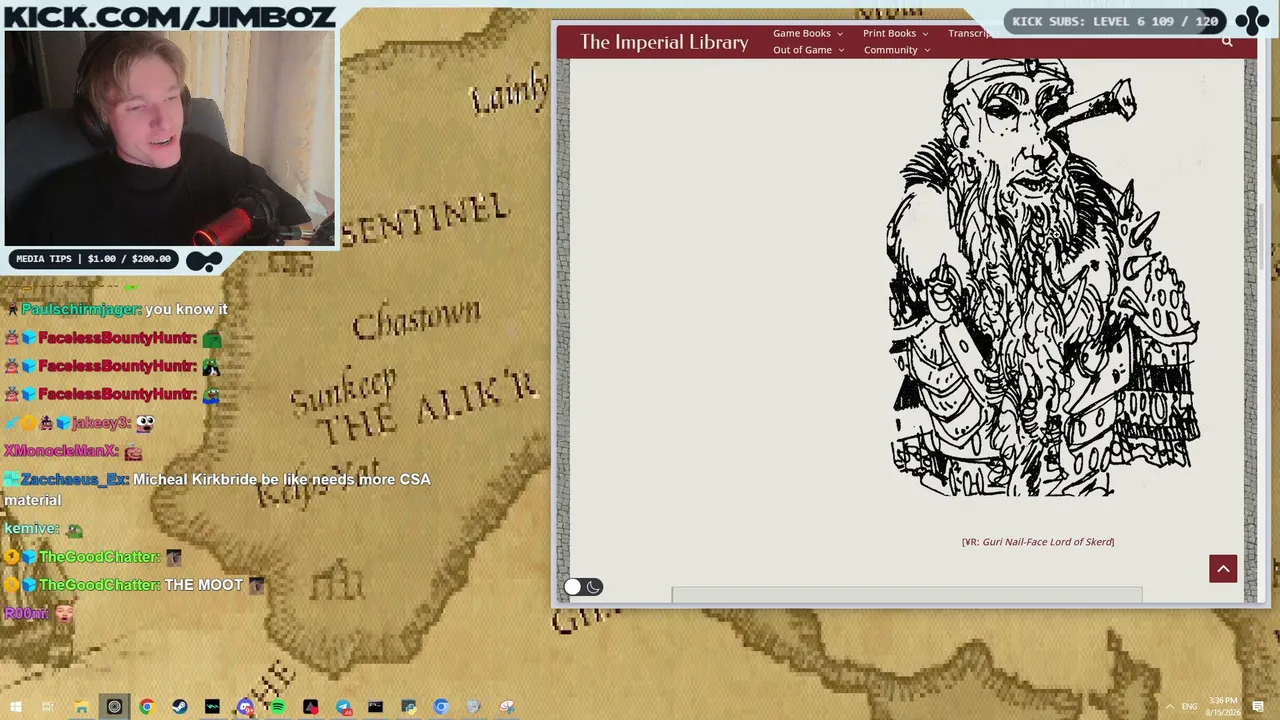Open Discord from the taskbar
Screen dimensions: 1280x720
click(245, 707)
